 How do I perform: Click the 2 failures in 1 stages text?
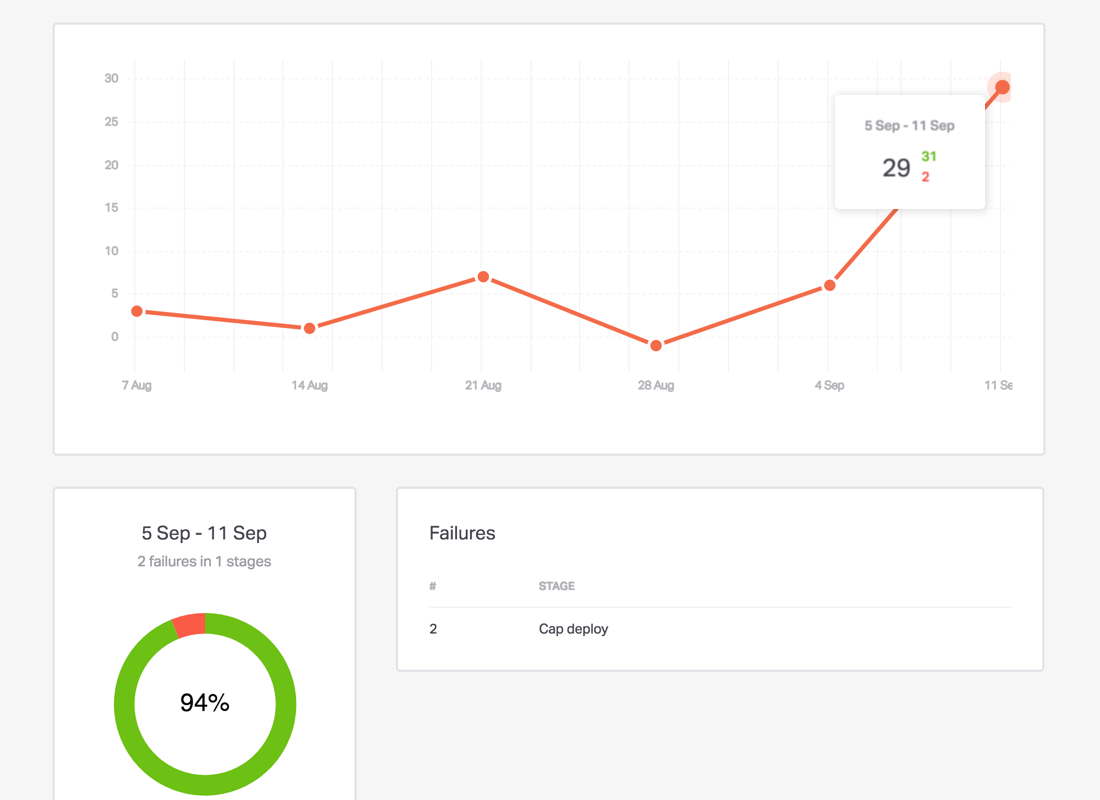point(204,561)
